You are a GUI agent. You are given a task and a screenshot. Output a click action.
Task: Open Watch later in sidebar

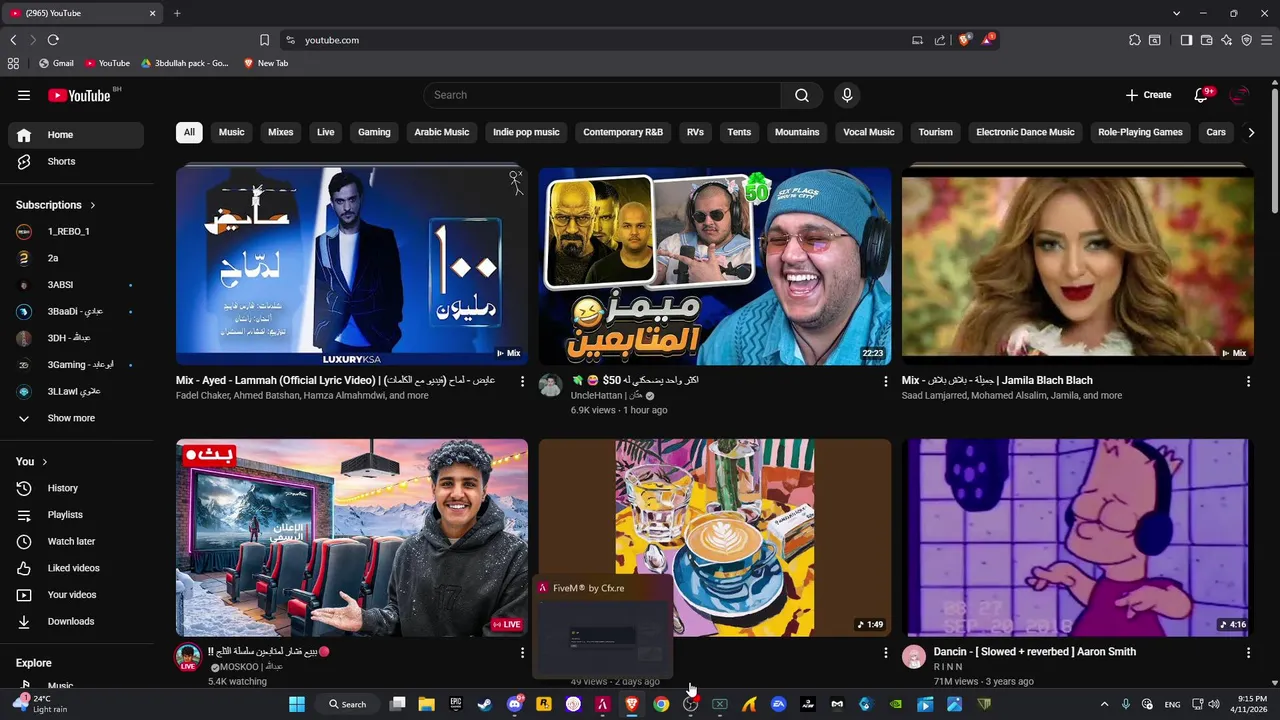click(76, 541)
